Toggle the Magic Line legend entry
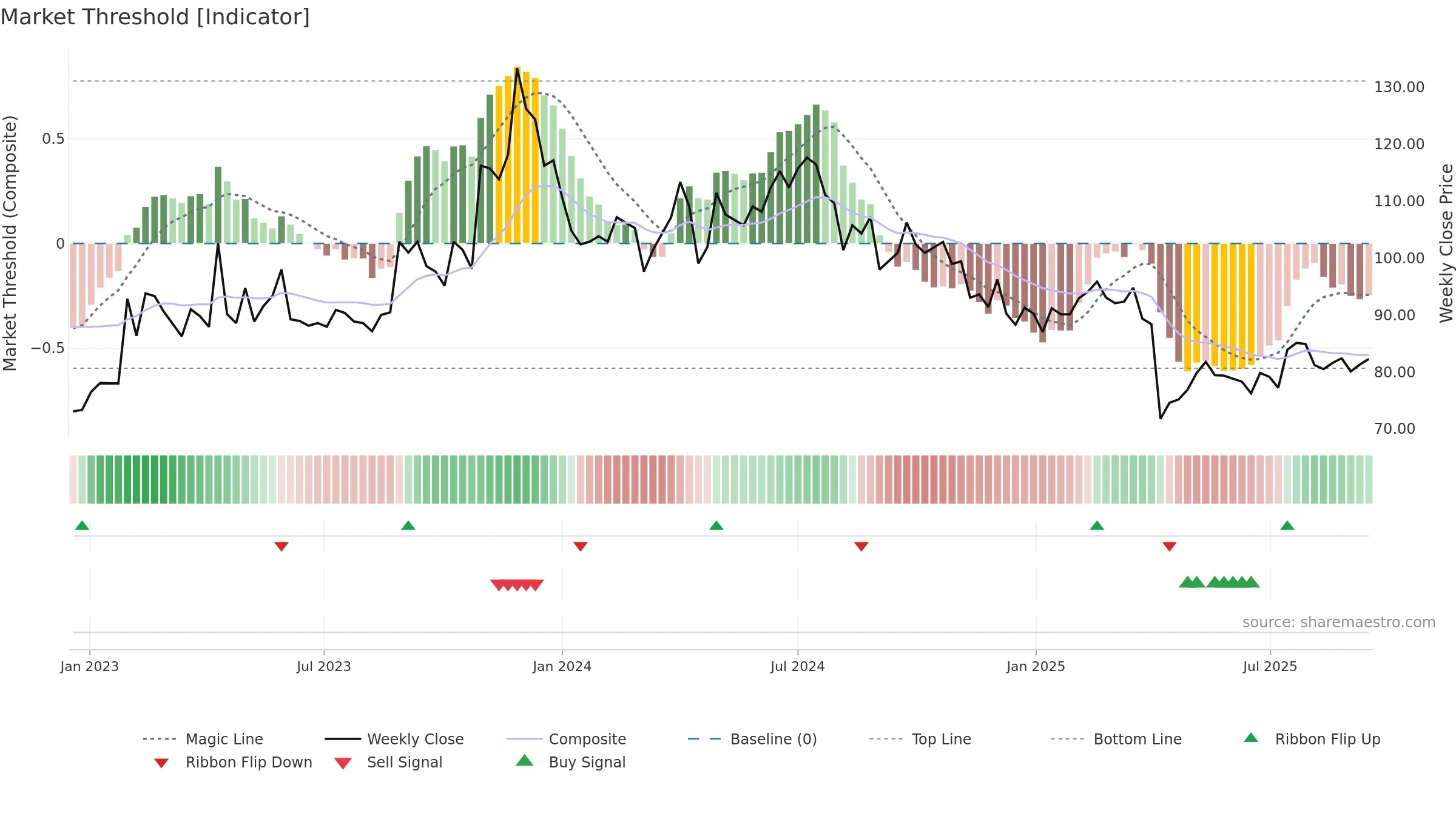 pos(203,739)
